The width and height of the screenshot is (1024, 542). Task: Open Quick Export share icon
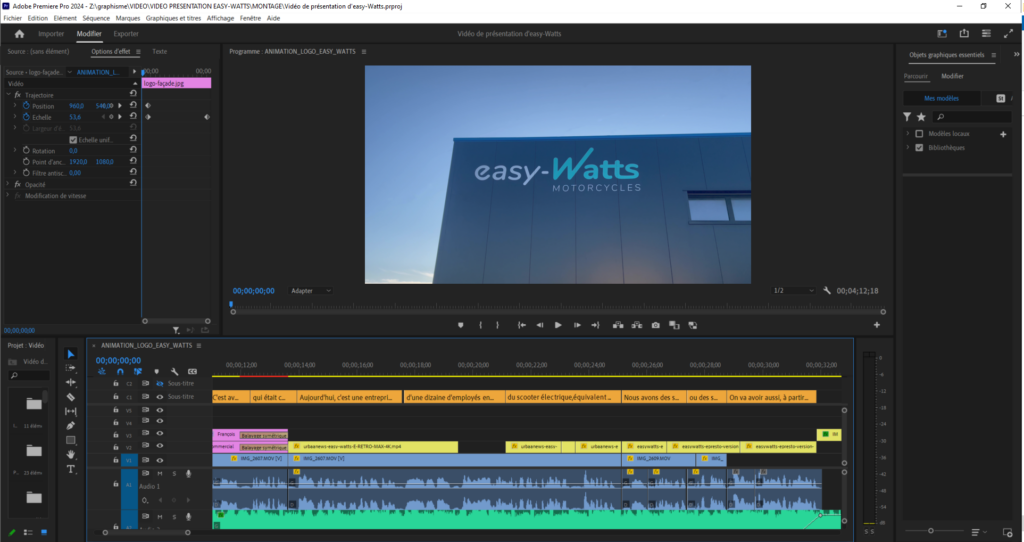[964, 34]
